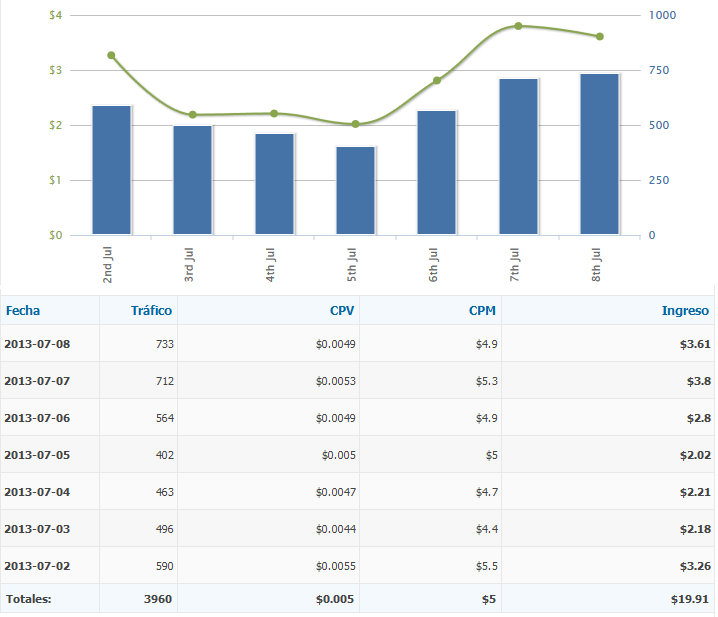Click the 5th Jul blue traffic bar
The width and height of the screenshot is (718, 617).
tap(355, 191)
